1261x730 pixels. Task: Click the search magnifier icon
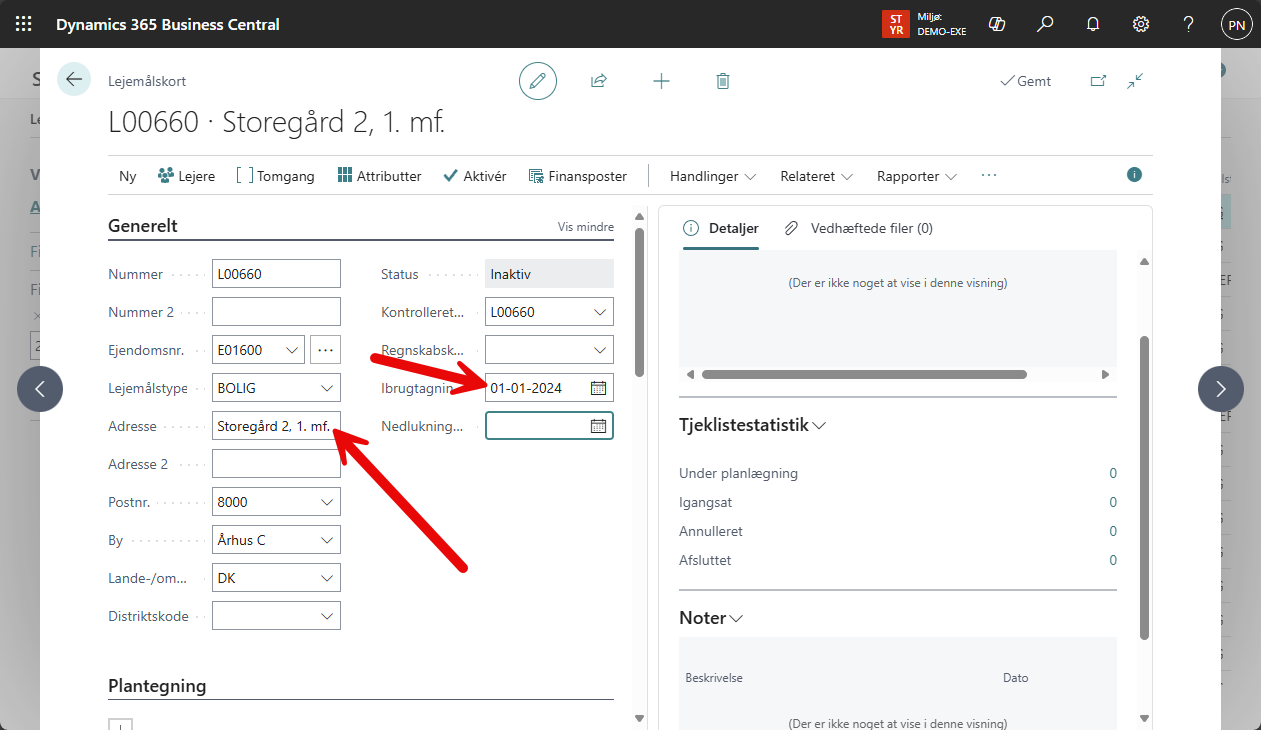[1045, 24]
